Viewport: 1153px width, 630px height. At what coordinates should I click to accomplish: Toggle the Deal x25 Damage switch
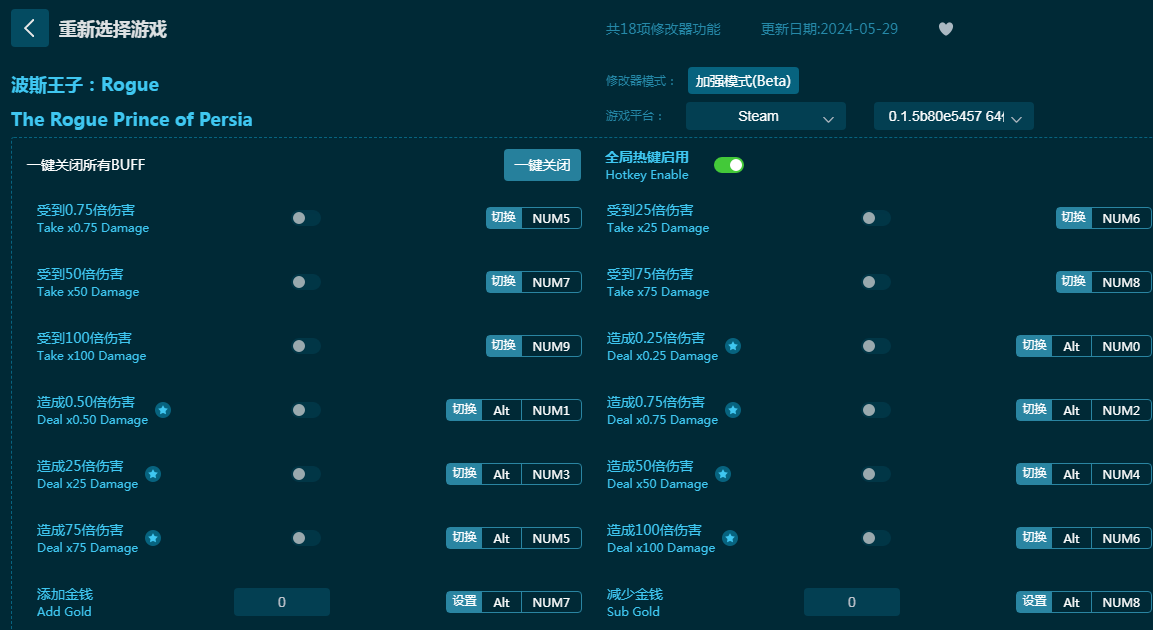click(306, 474)
